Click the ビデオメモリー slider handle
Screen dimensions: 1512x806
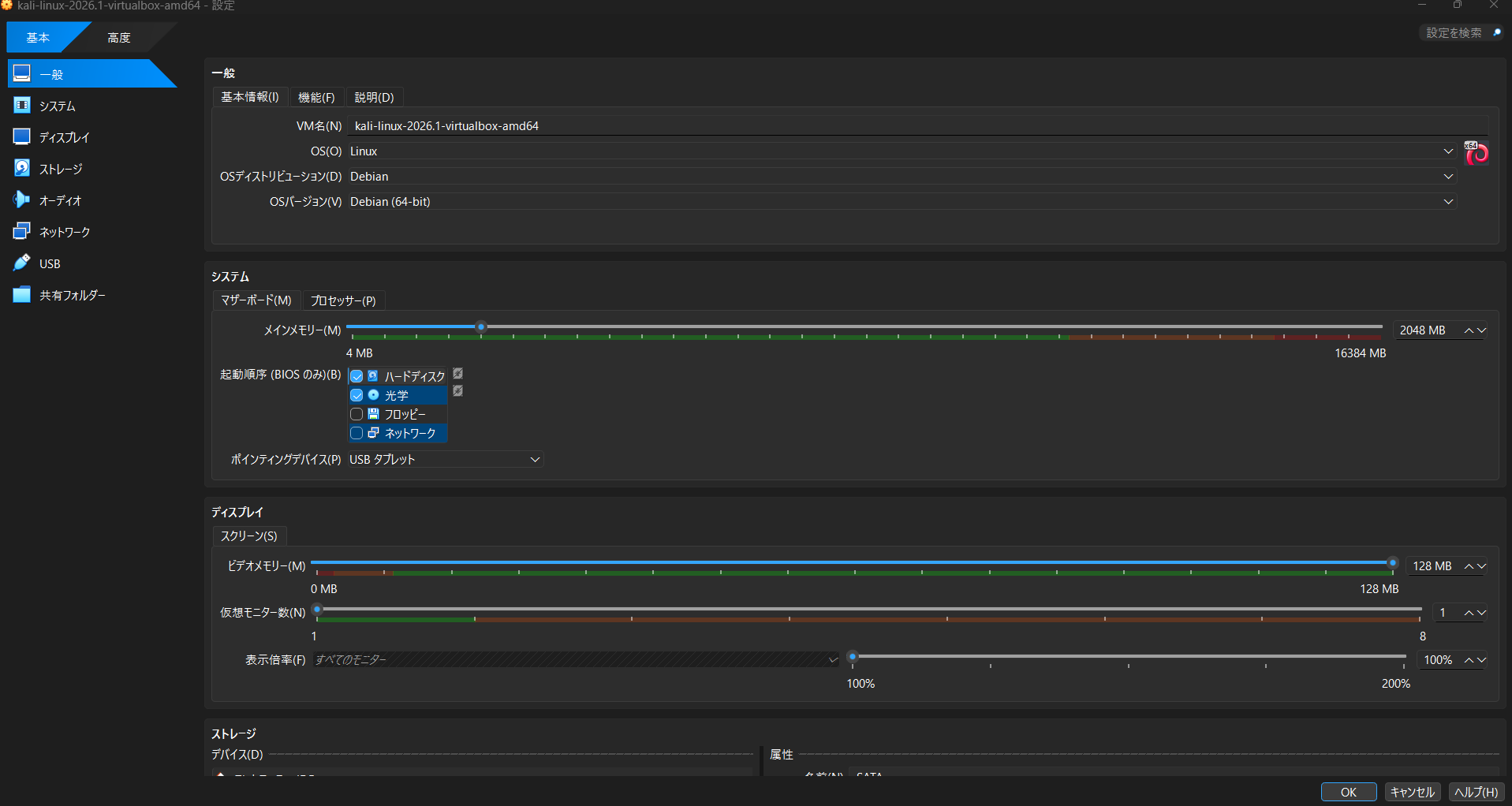pyautogui.click(x=1393, y=562)
